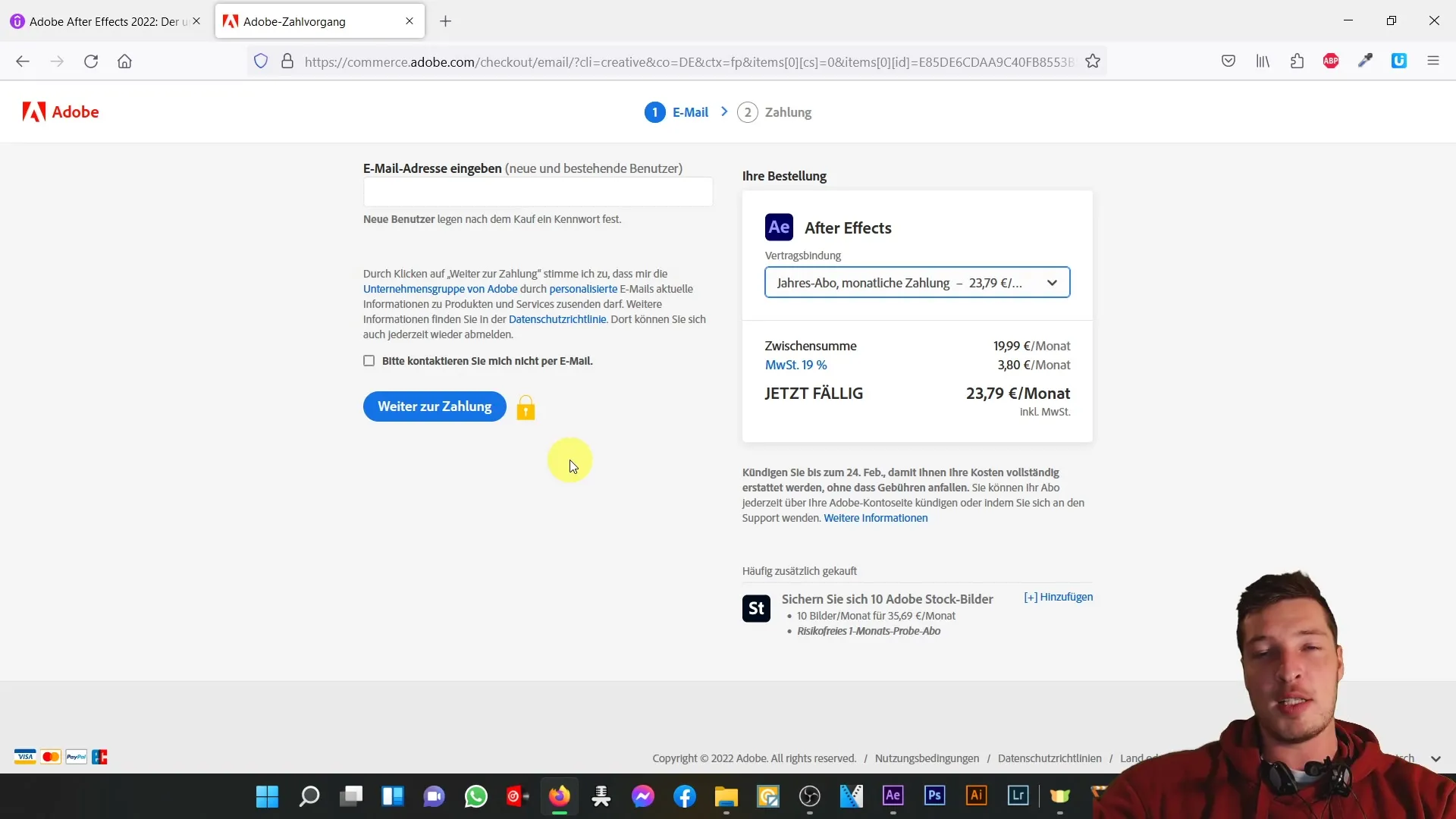Open Facebook from the taskbar
The height and width of the screenshot is (819, 1456).
685,796
